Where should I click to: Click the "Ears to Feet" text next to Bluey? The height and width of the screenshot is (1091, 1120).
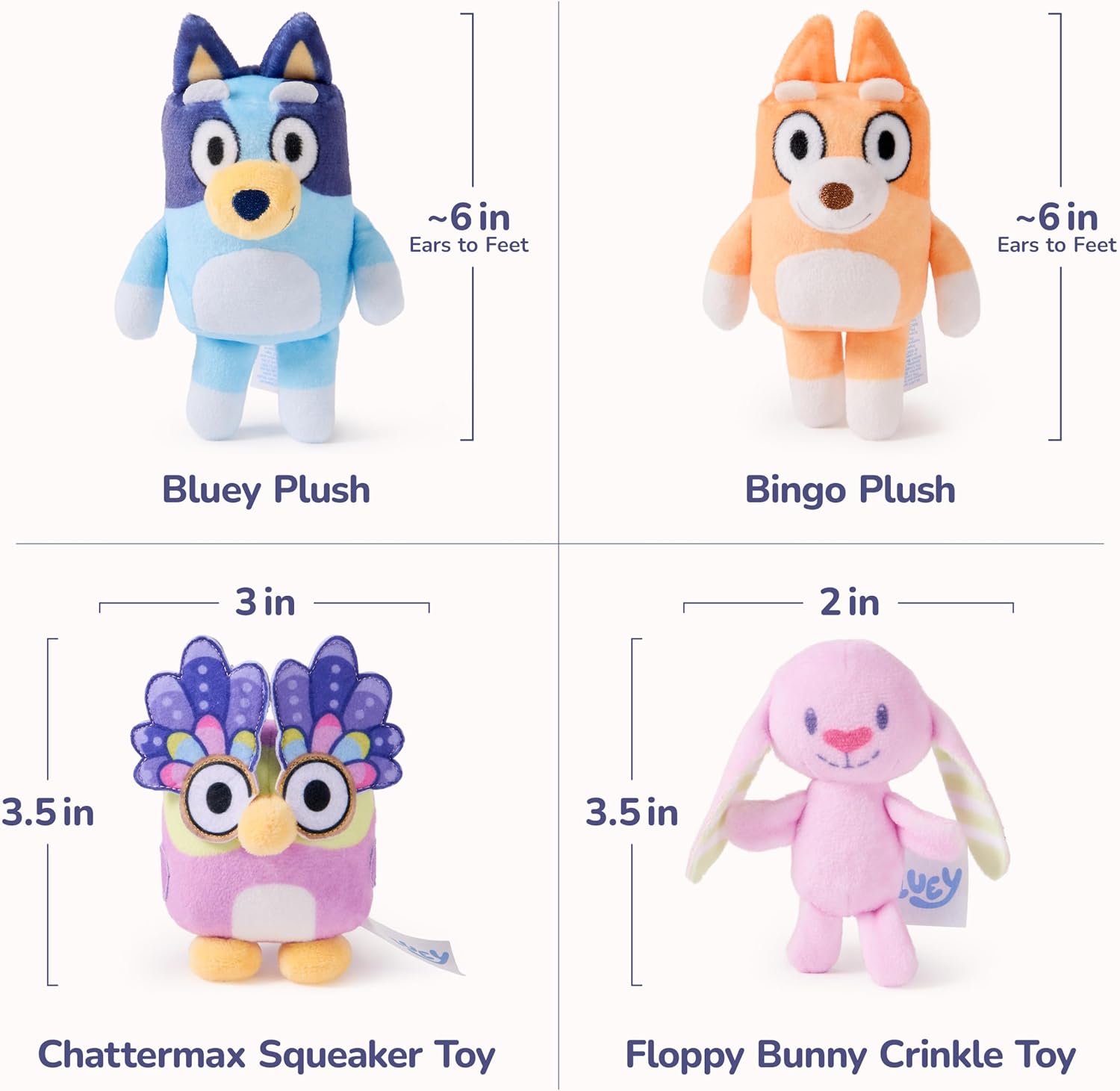pyautogui.click(x=469, y=245)
